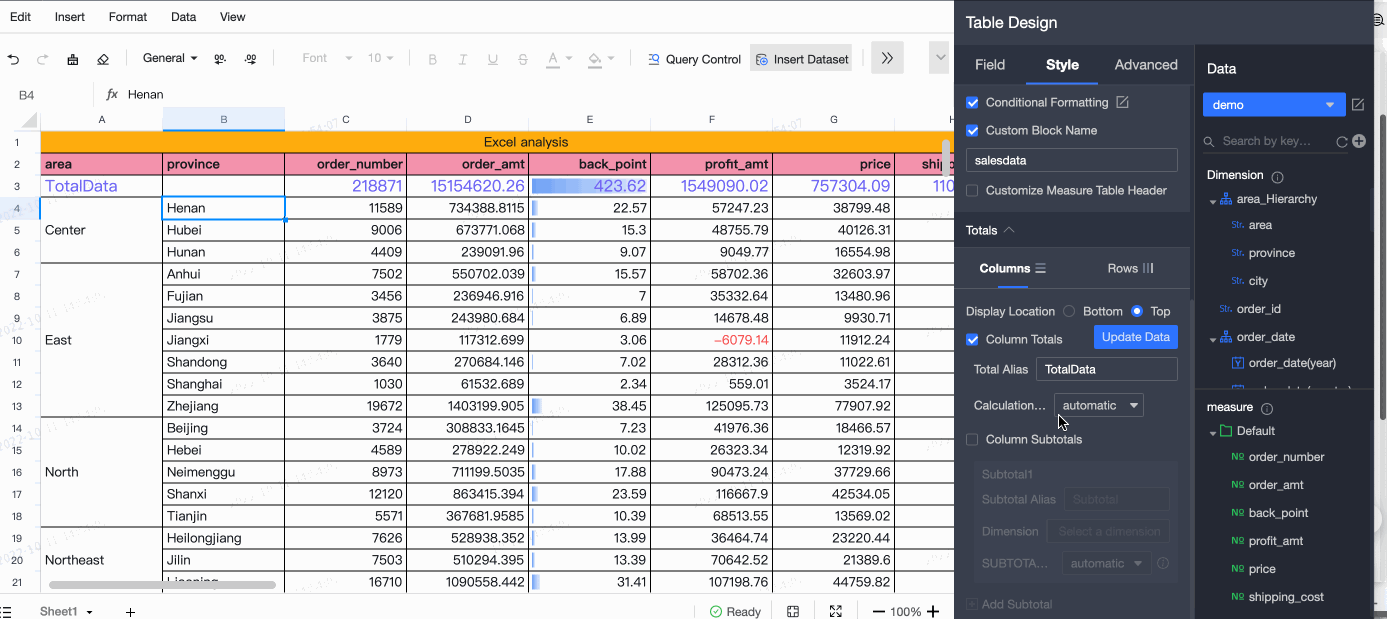Enter fullscreen mode in the status bar
The height and width of the screenshot is (619, 1387).
(x=836, y=611)
